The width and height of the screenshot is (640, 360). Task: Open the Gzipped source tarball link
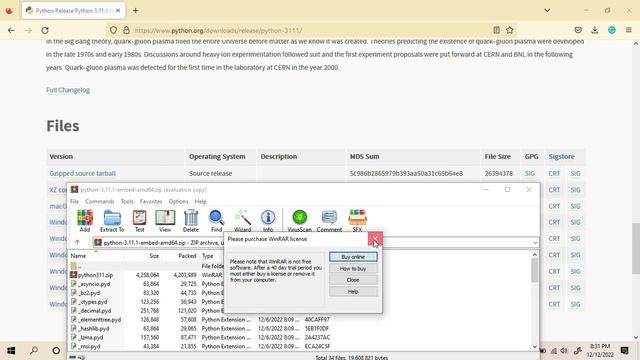pos(82,173)
